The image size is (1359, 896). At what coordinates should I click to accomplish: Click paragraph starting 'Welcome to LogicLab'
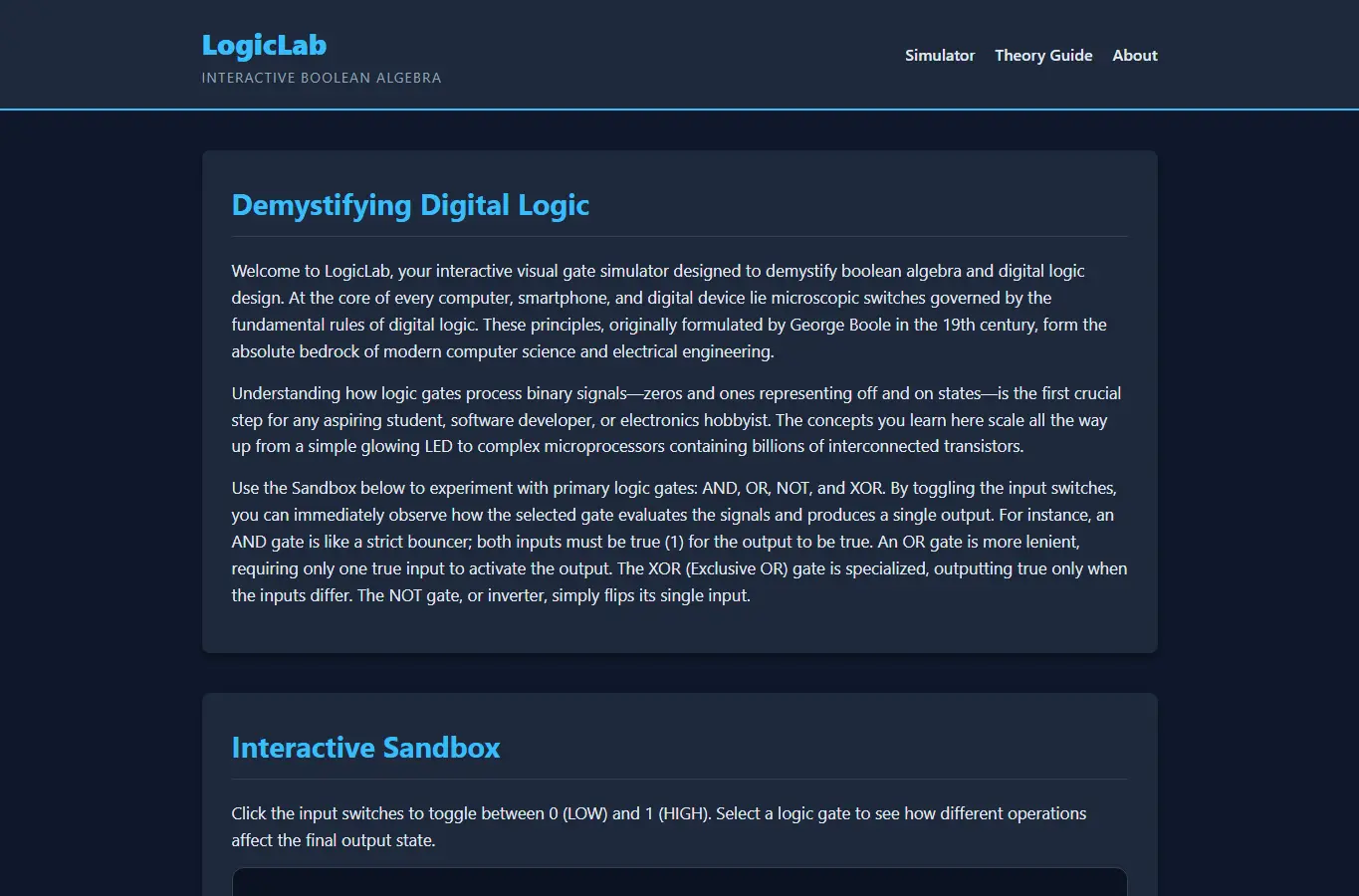[679, 312]
